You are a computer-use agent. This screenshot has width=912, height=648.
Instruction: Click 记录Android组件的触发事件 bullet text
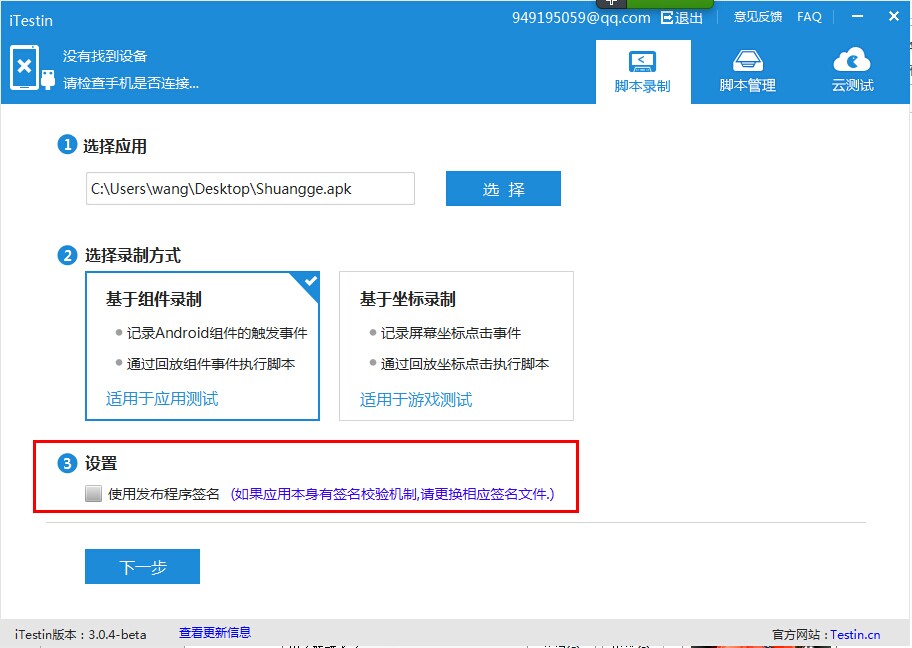[216, 333]
